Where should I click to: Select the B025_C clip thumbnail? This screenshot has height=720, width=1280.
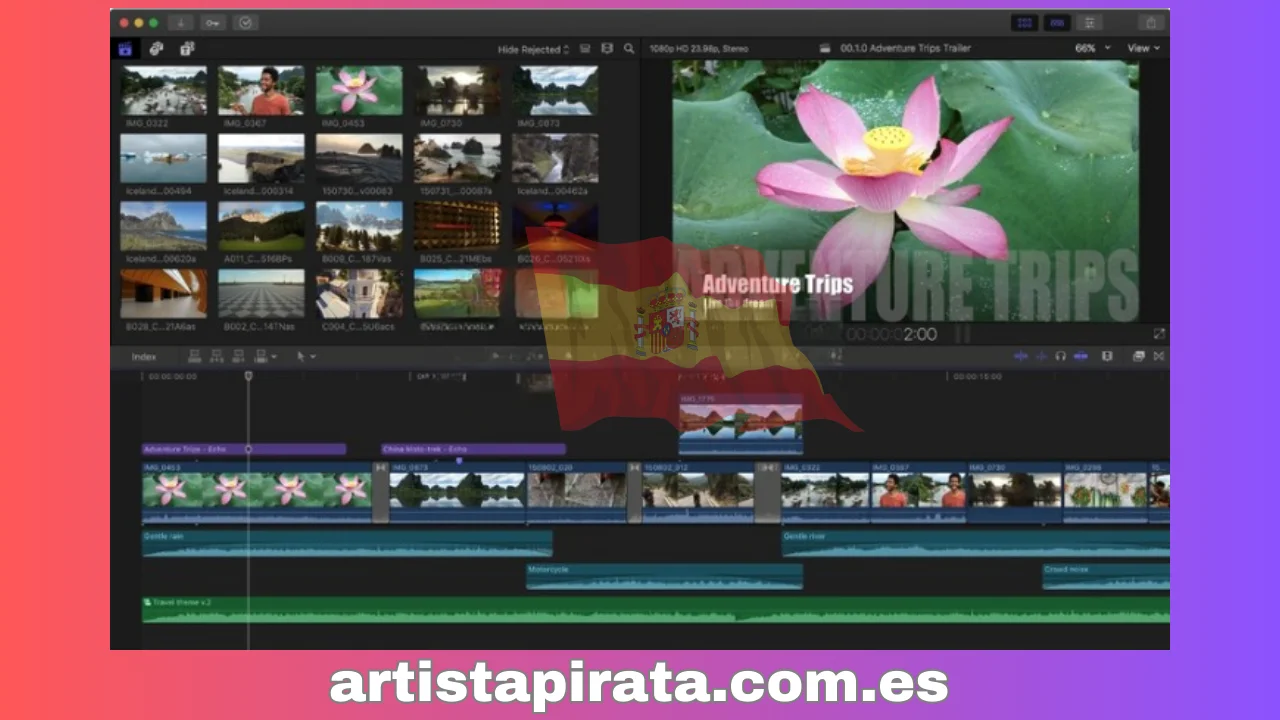pyautogui.click(x=459, y=226)
